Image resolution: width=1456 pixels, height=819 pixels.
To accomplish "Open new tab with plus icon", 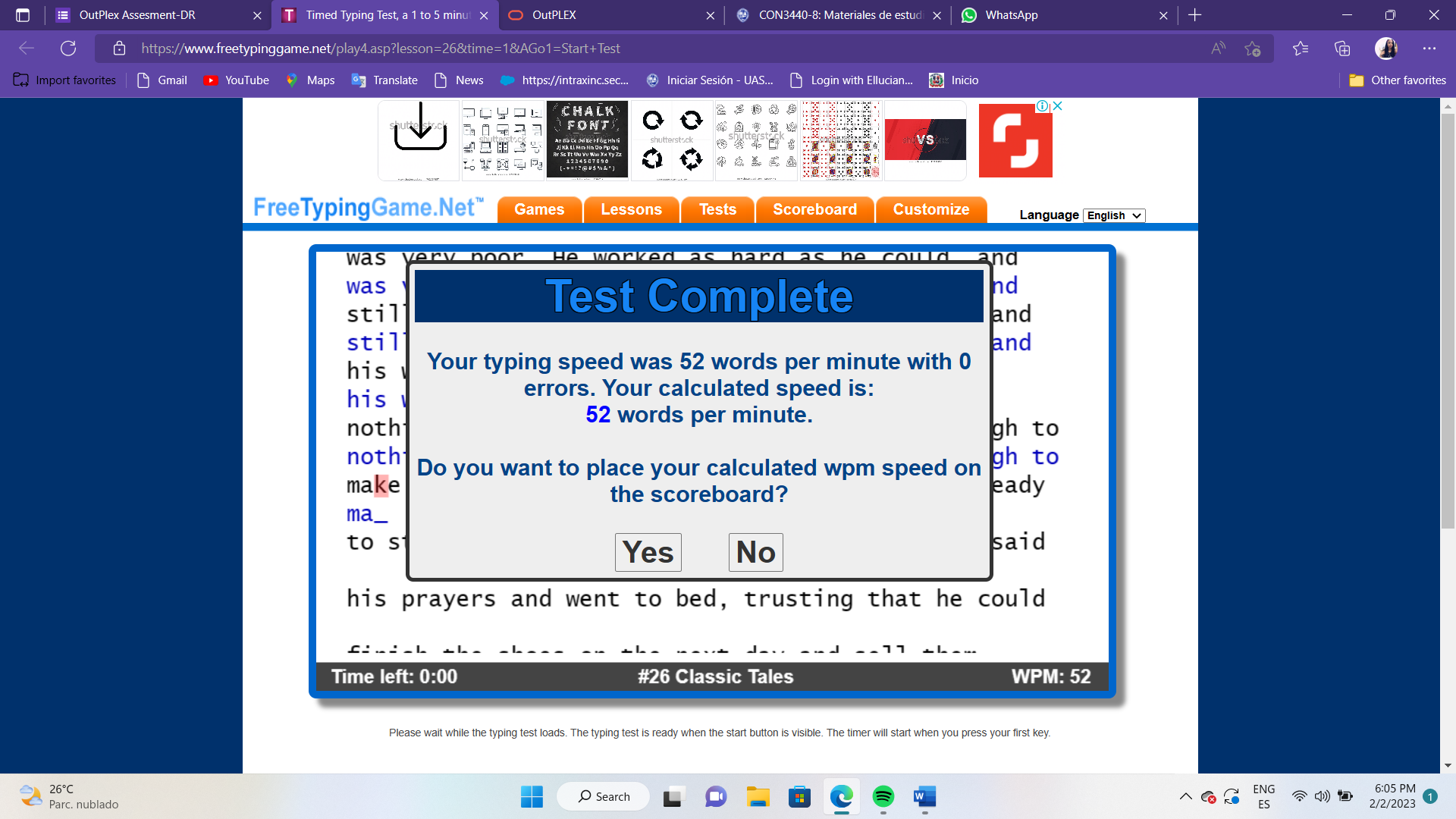I will coord(1195,15).
